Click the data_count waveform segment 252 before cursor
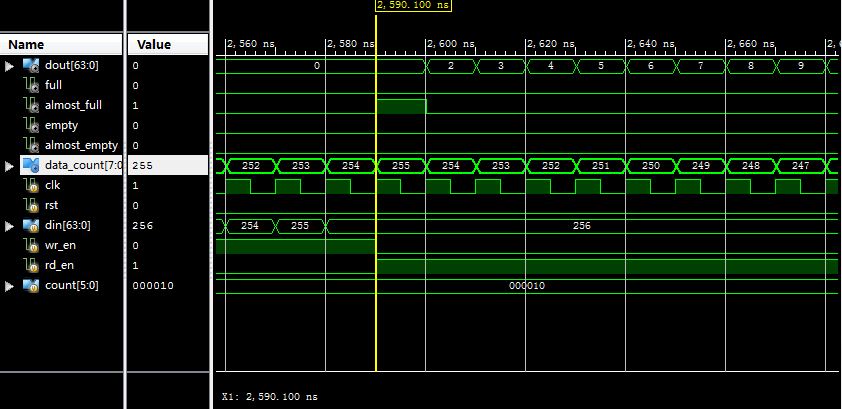 251,166
